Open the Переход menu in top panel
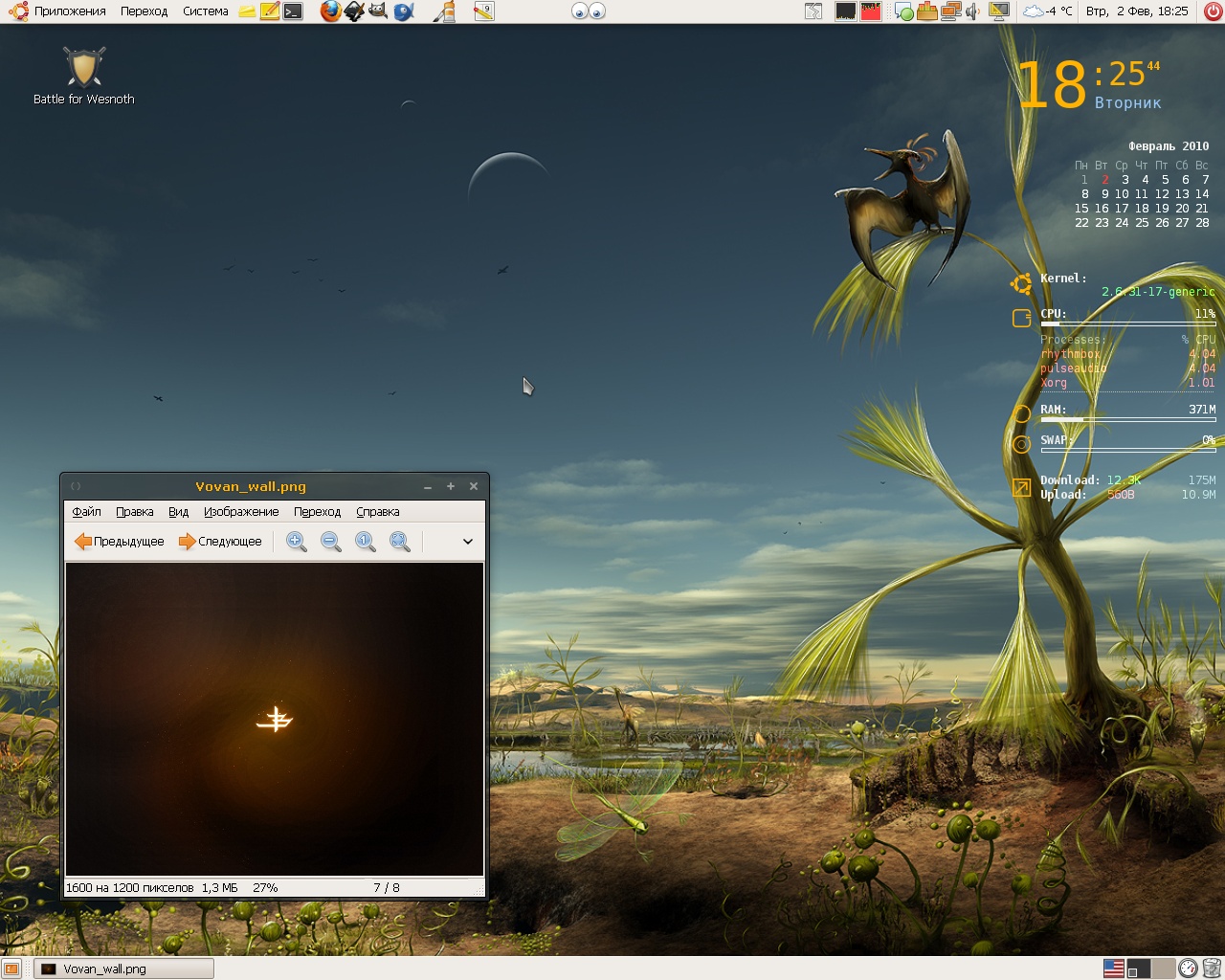This screenshot has height=980, width=1225. 144,11
